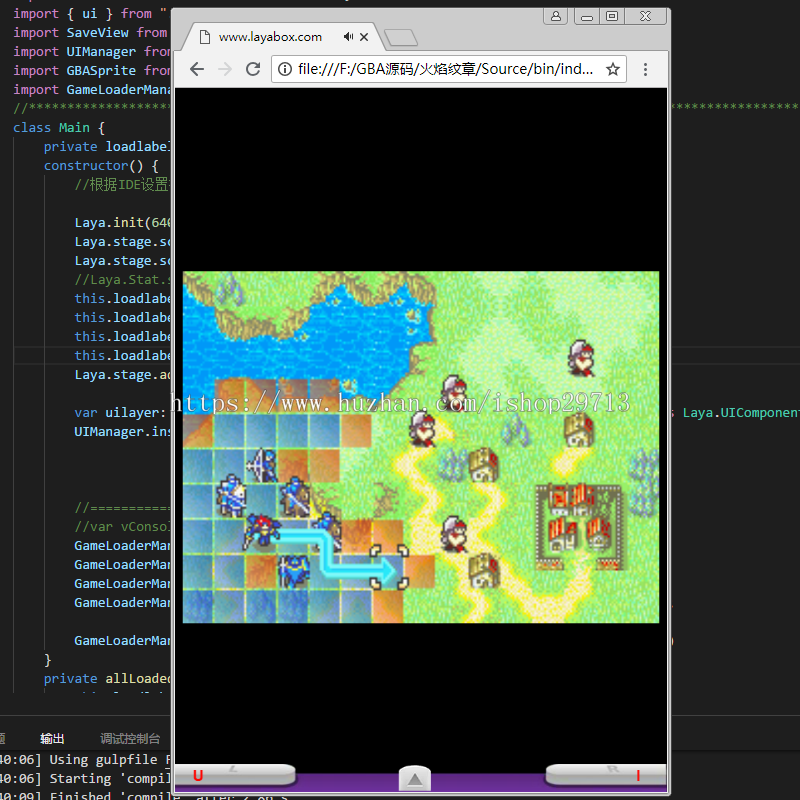This screenshot has width=800, height=800.
Task: Select the red-haired lord unit
Action: pyautogui.click(x=261, y=532)
